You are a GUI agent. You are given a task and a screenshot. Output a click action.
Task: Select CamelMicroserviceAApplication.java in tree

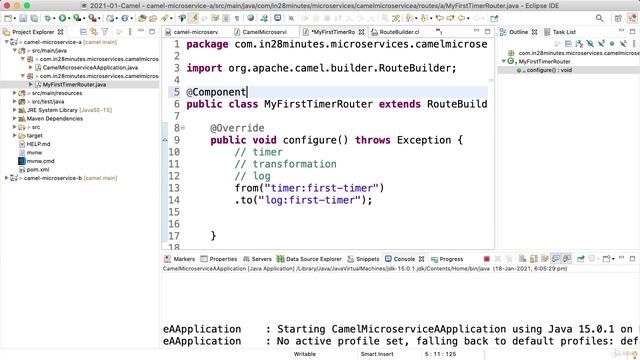coord(90,67)
